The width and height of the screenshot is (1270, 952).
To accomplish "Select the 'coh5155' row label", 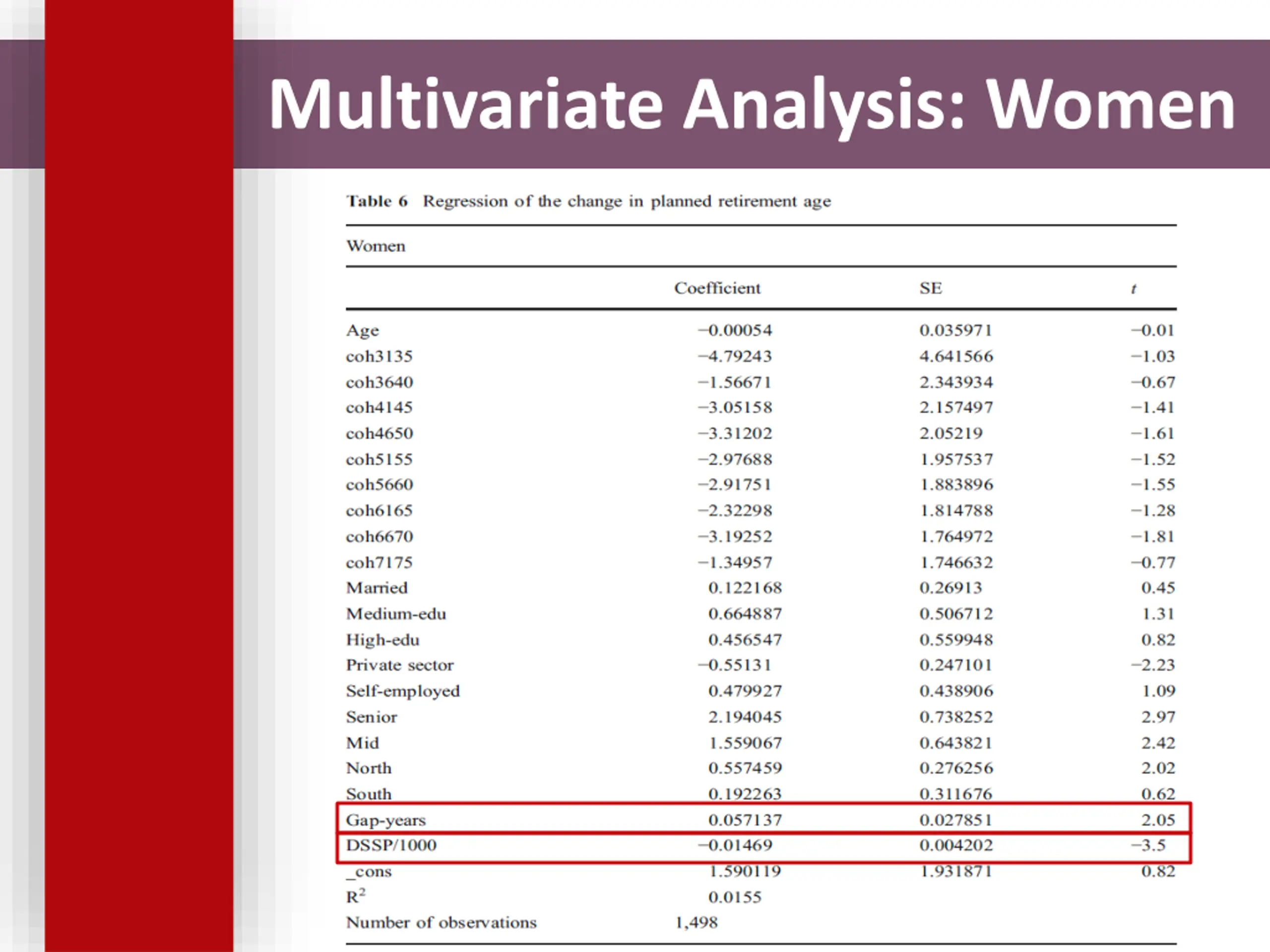I will click(x=379, y=459).
